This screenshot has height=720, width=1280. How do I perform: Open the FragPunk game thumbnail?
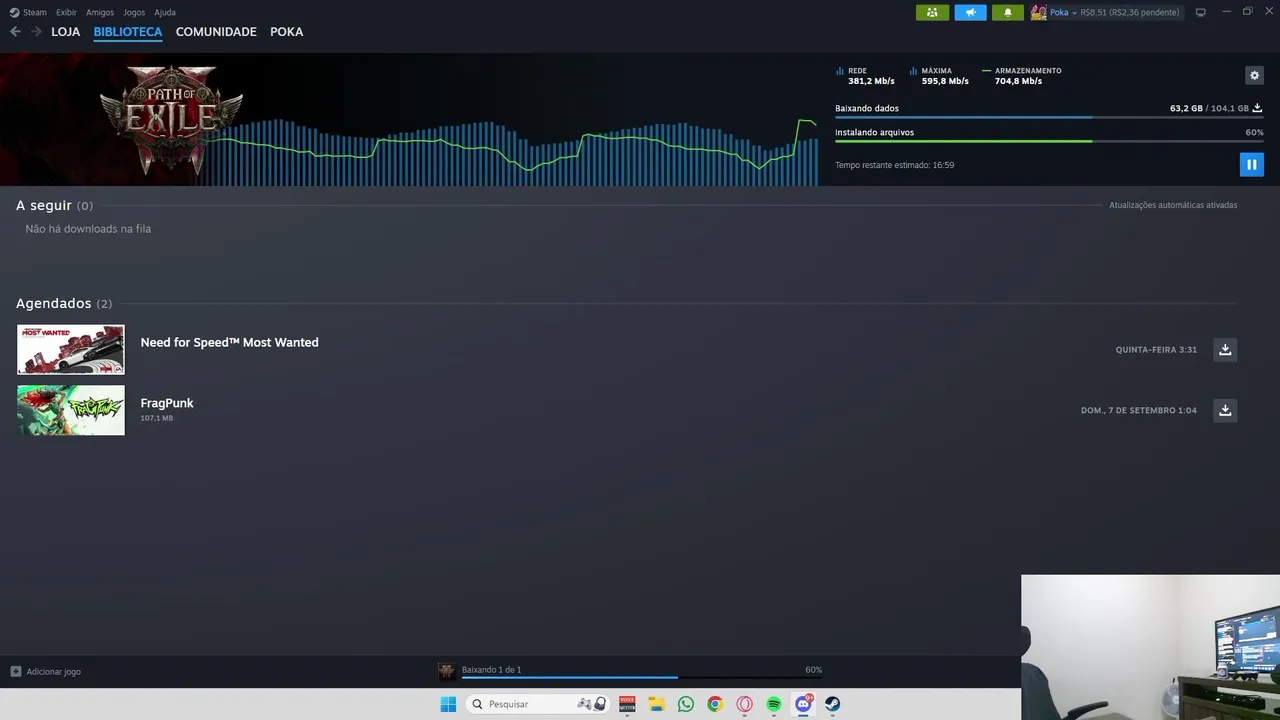point(71,410)
